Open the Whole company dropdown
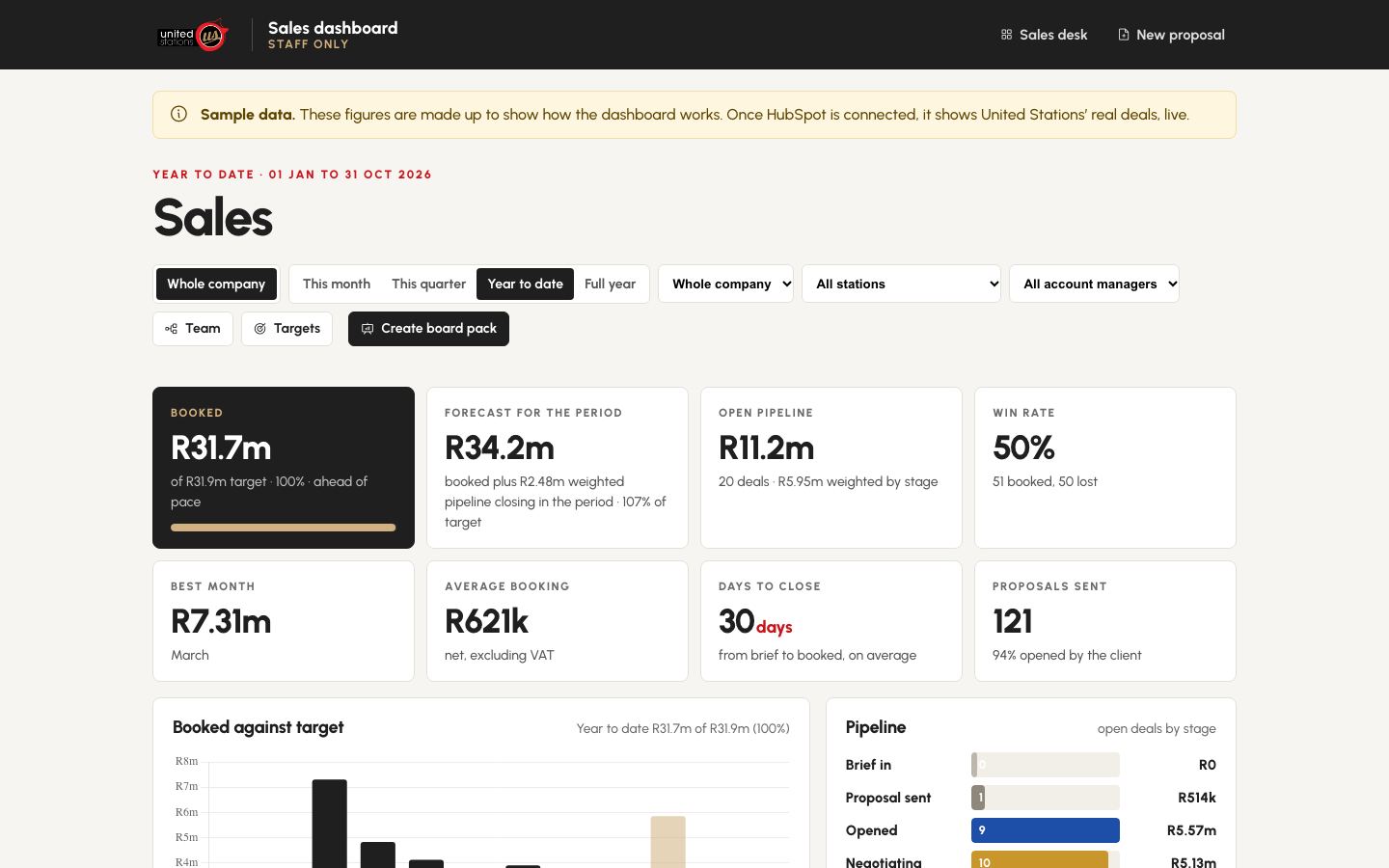 pyautogui.click(x=725, y=284)
